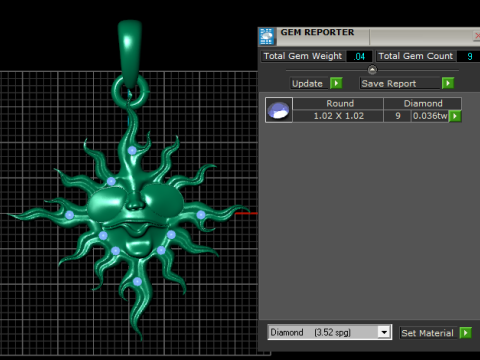Click the 1.02 X 1.02 size cell
Viewport: 480px width, 360px height.
pyautogui.click(x=338, y=116)
